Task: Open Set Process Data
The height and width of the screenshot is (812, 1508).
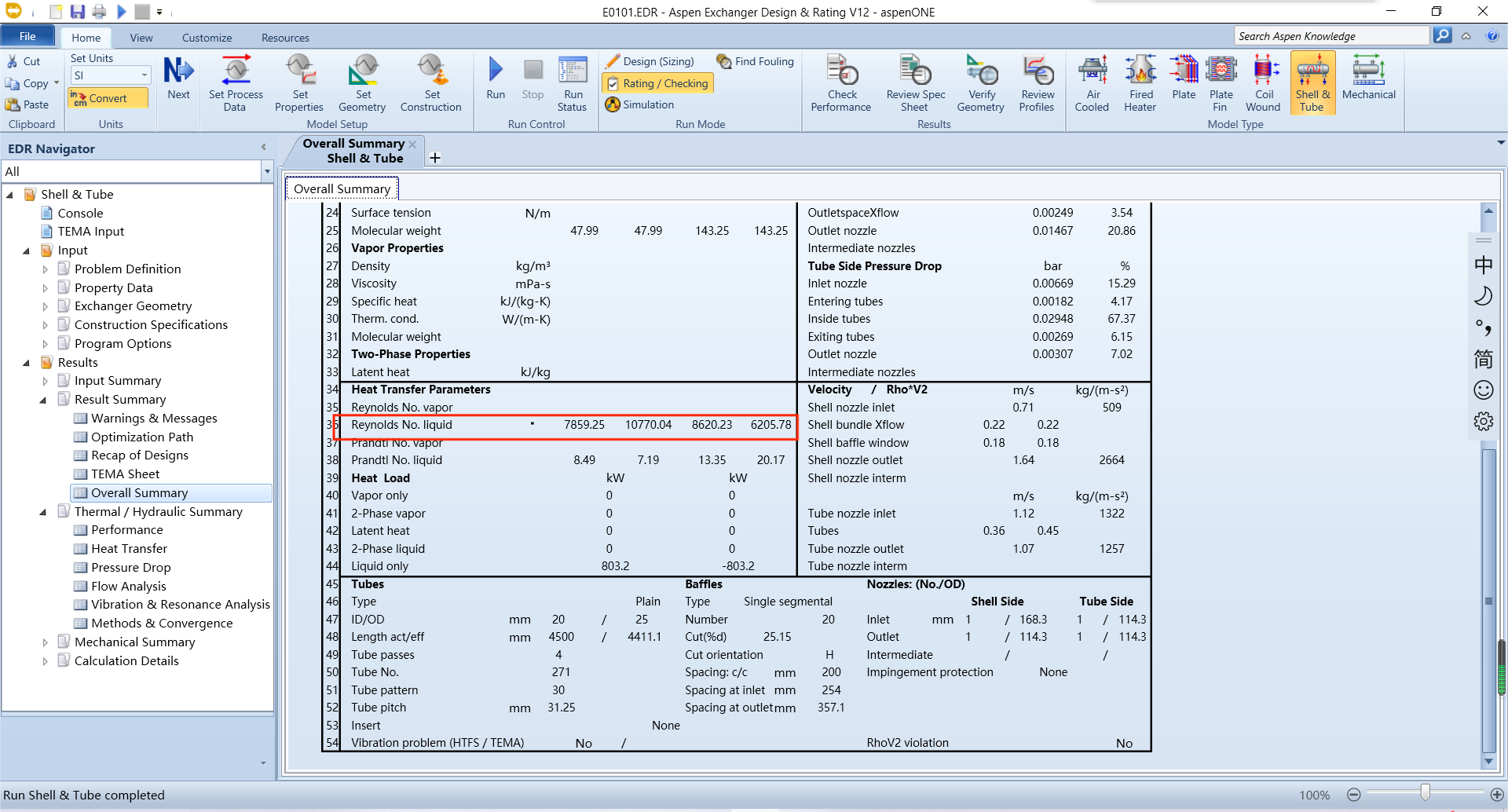Action: click(236, 83)
